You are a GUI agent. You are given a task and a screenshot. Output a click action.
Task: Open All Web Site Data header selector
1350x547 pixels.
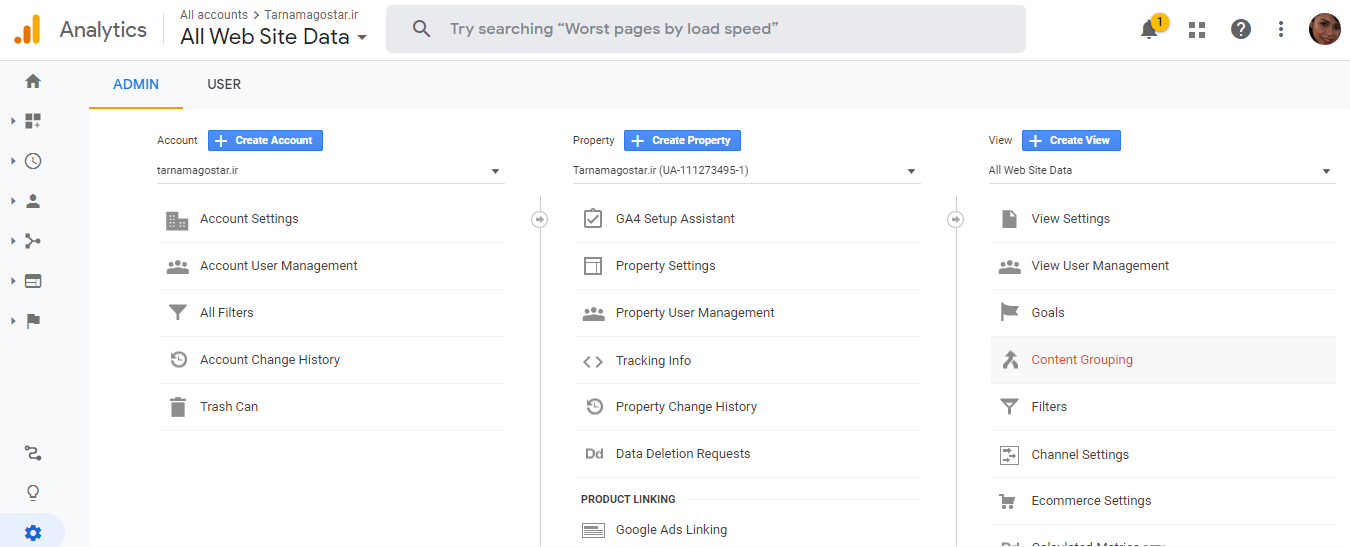point(273,37)
